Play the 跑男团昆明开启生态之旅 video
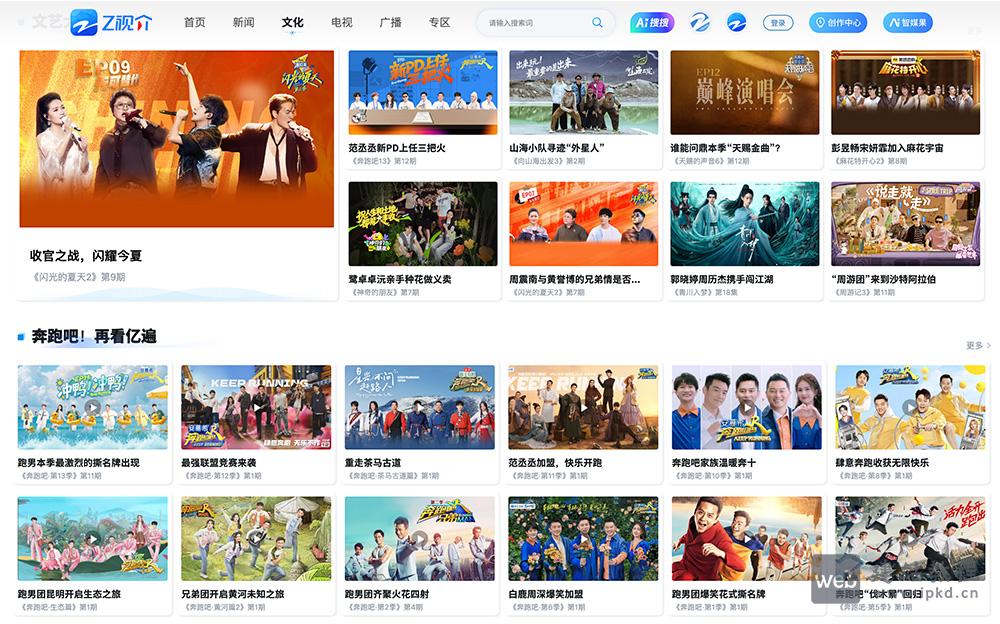Screen dimensions: 1000x624 point(92,539)
